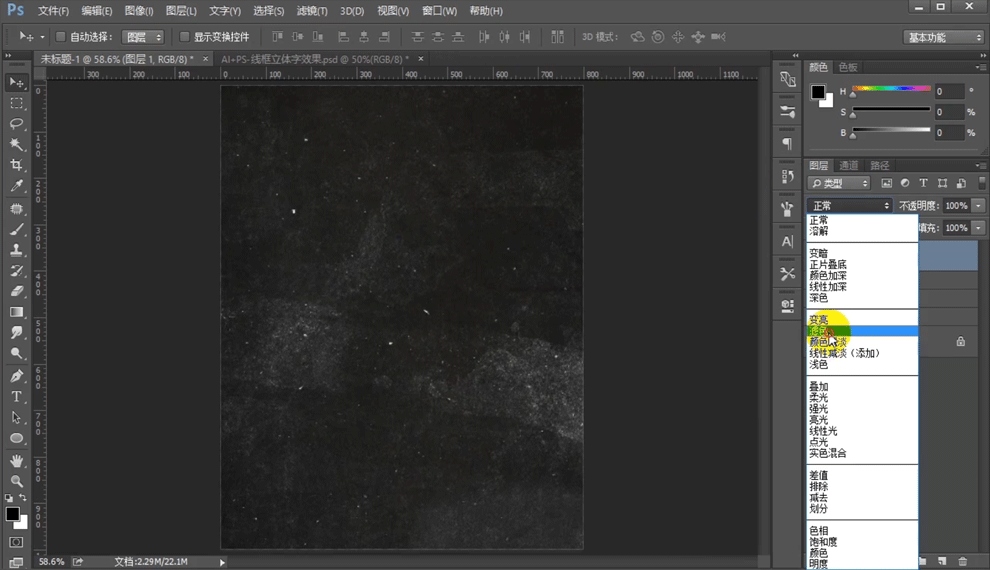Open the 不透明度 opacity dropdown arrow
The height and width of the screenshot is (570, 990).
[978, 206]
